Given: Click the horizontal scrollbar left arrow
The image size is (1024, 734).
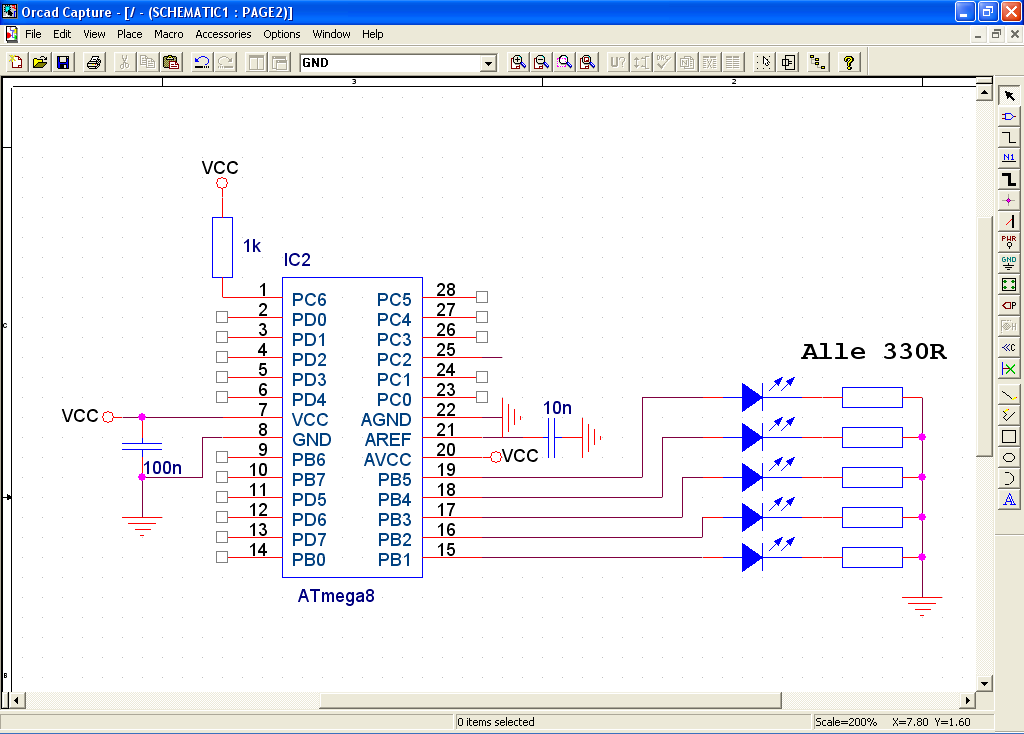Looking at the screenshot, I should pyautogui.click(x=17, y=701).
